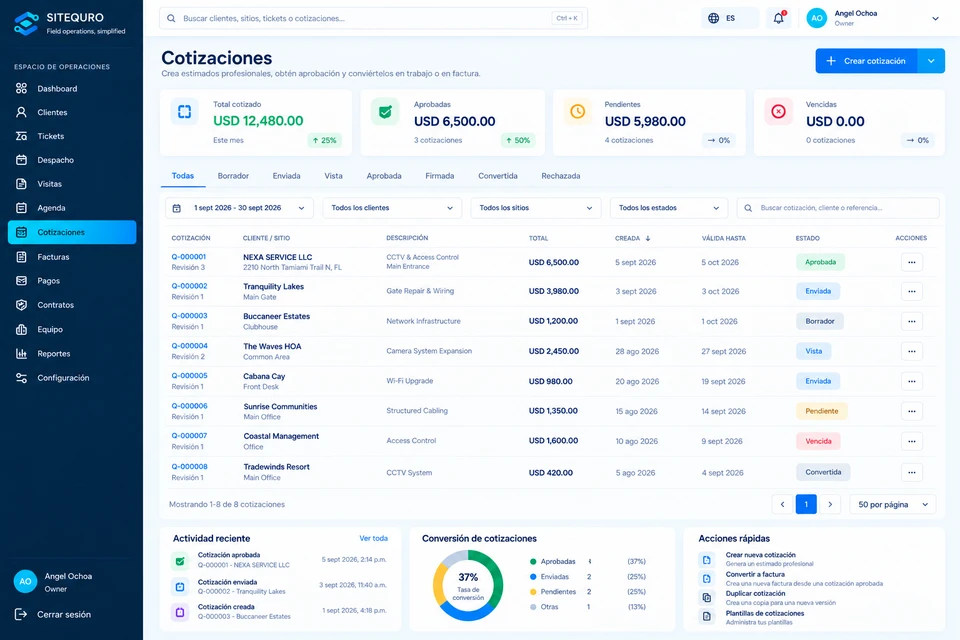Open Todos los sitios dropdown

pos(536,208)
